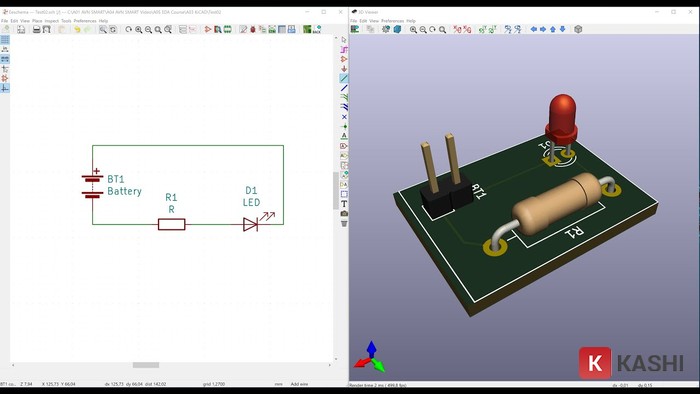The image size is (700, 394).
Task: Choose the Delete items trash tool
Action: pos(344,223)
